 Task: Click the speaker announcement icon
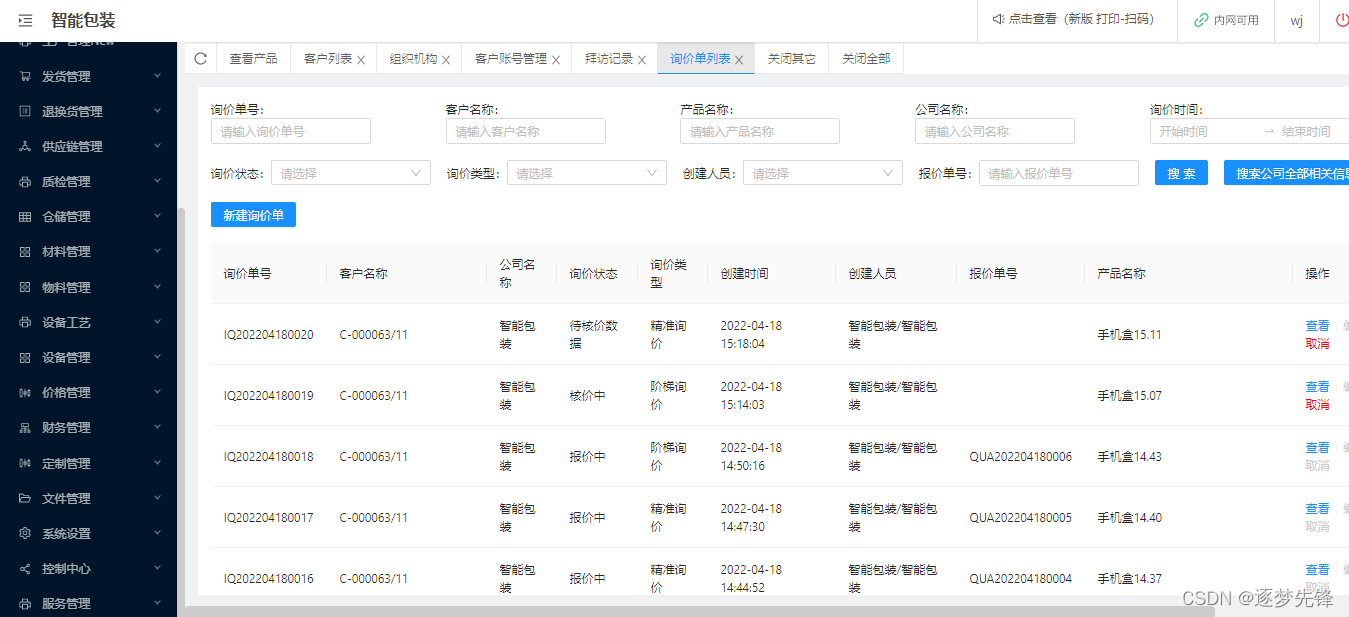click(997, 19)
